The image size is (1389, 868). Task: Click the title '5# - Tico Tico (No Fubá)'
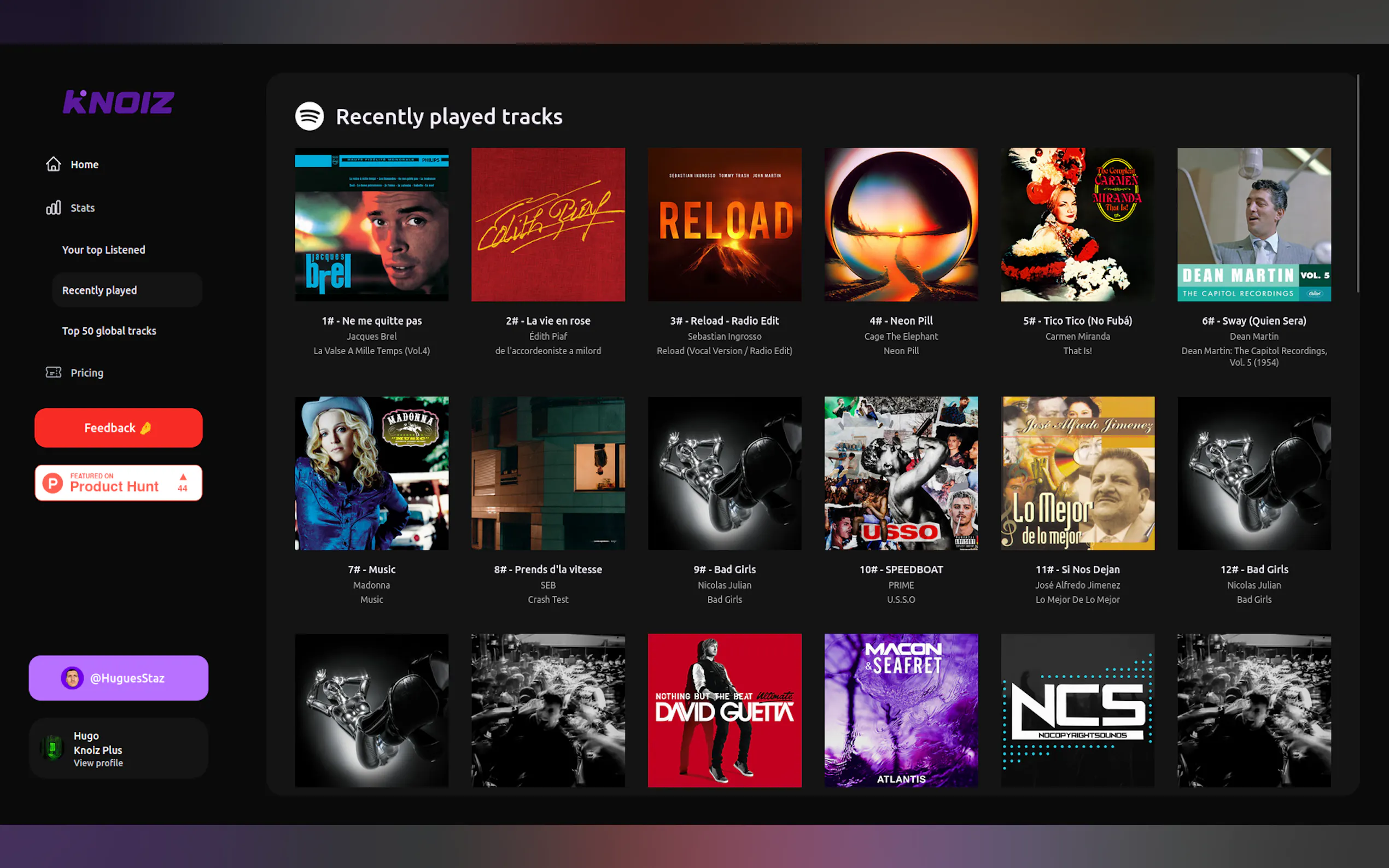click(x=1077, y=321)
